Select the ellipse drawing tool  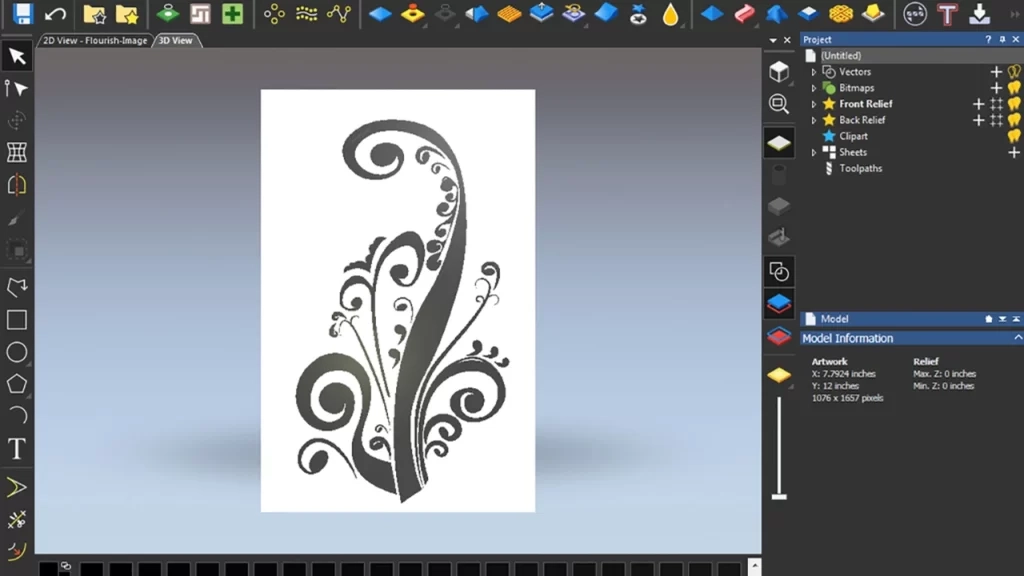(17, 352)
